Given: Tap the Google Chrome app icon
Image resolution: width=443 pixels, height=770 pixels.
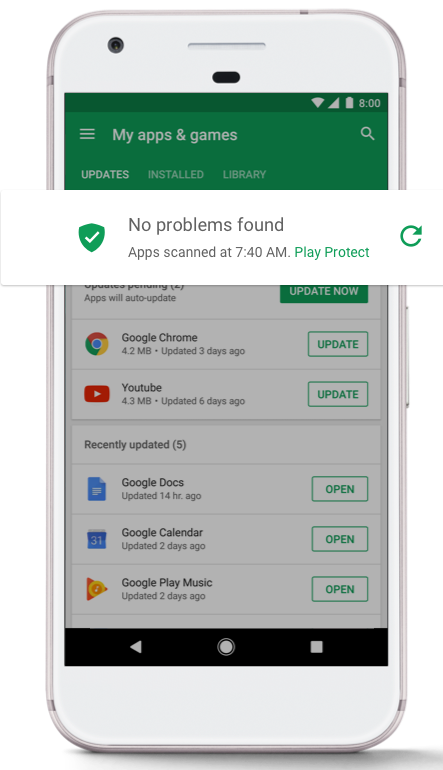Looking at the screenshot, I should 97,344.
